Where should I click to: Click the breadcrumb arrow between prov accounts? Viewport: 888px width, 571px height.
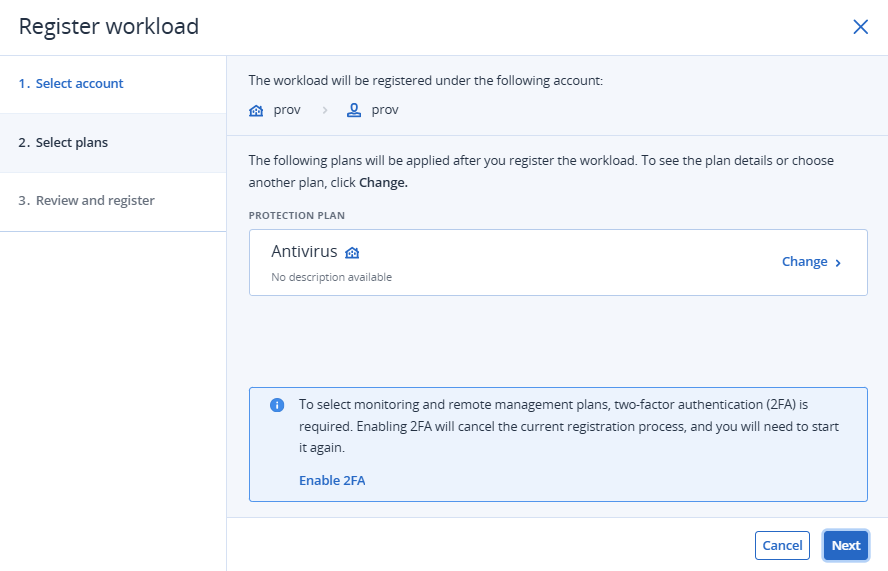click(x=324, y=110)
